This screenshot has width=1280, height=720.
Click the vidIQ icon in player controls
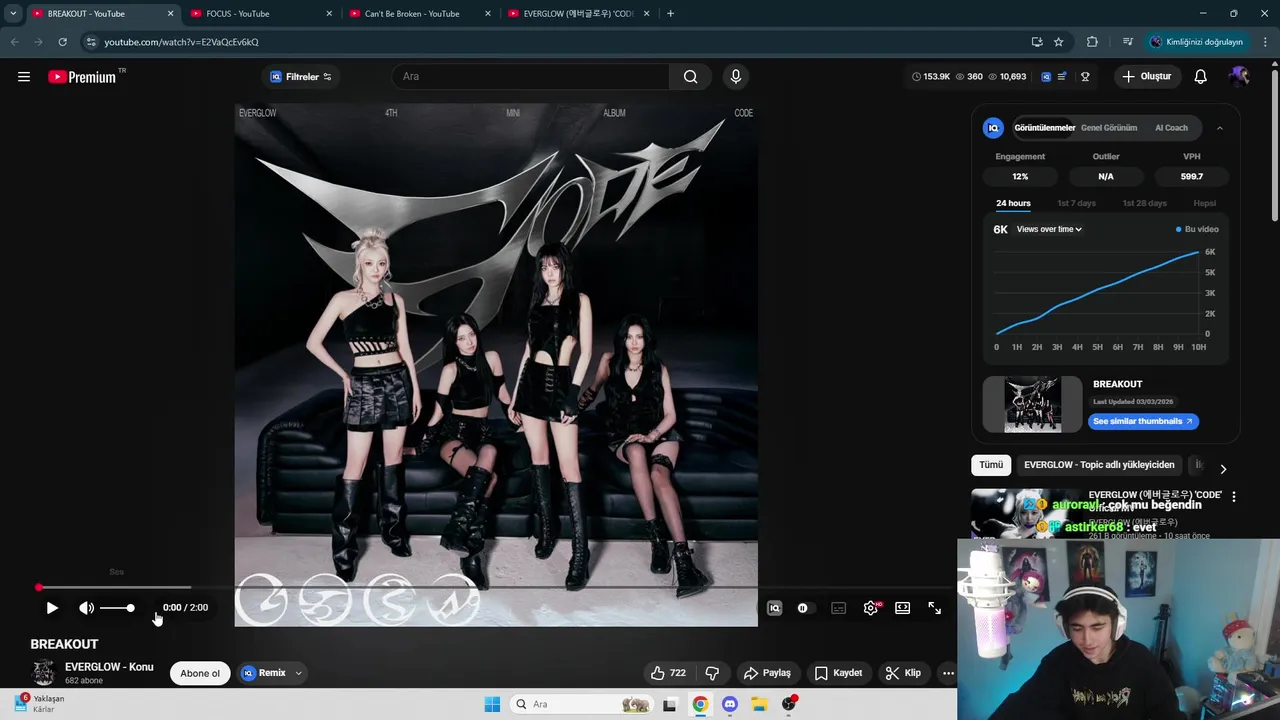[774, 608]
